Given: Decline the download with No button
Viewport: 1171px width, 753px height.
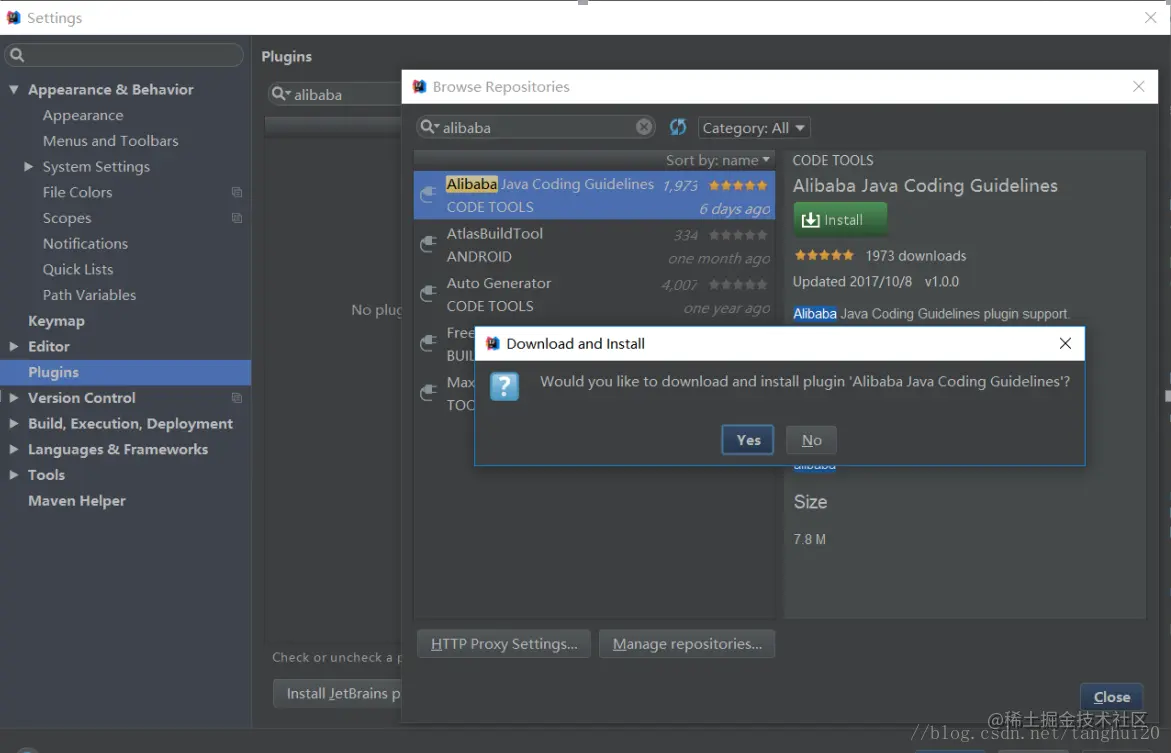Looking at the screenshot, I should click(811, 440).
